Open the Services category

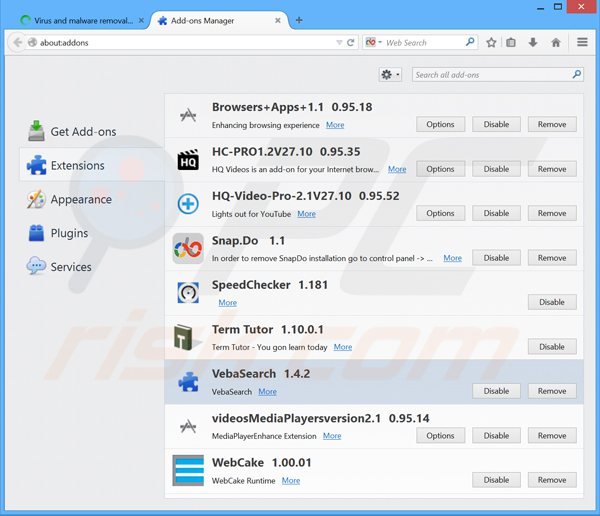92,266
